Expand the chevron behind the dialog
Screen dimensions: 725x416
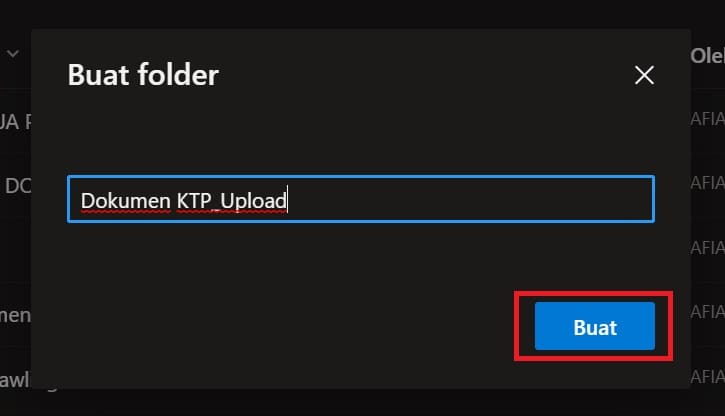pyautogui.click(x=12, y=54)
